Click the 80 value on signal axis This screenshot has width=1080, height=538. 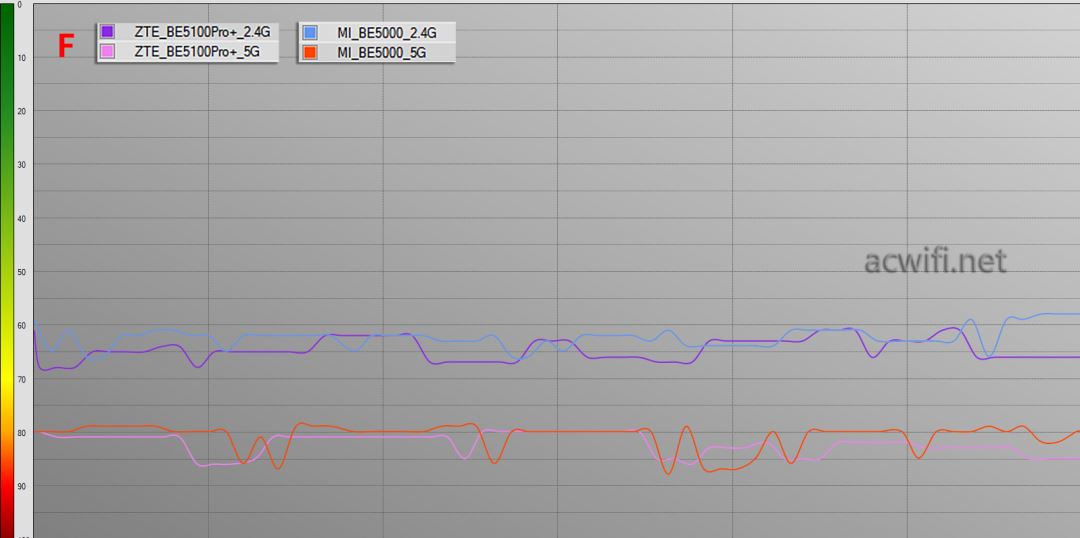[x=21, y=433]
